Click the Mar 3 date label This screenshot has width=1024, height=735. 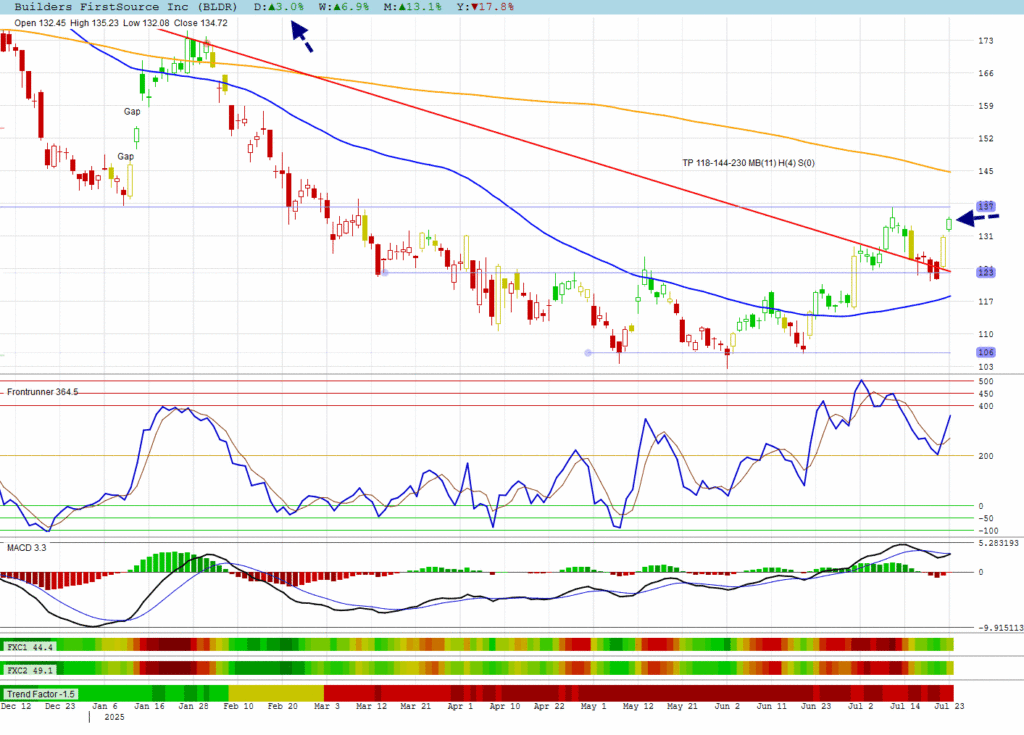pos(327,706)
